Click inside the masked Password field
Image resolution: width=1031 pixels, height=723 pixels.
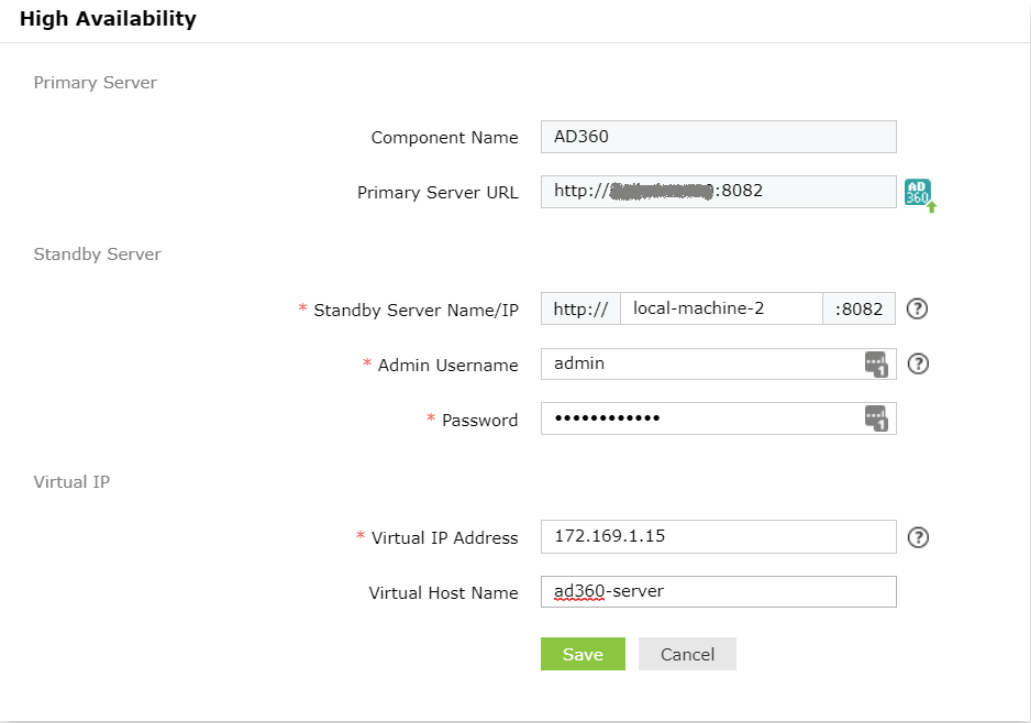tap(719, 419)
